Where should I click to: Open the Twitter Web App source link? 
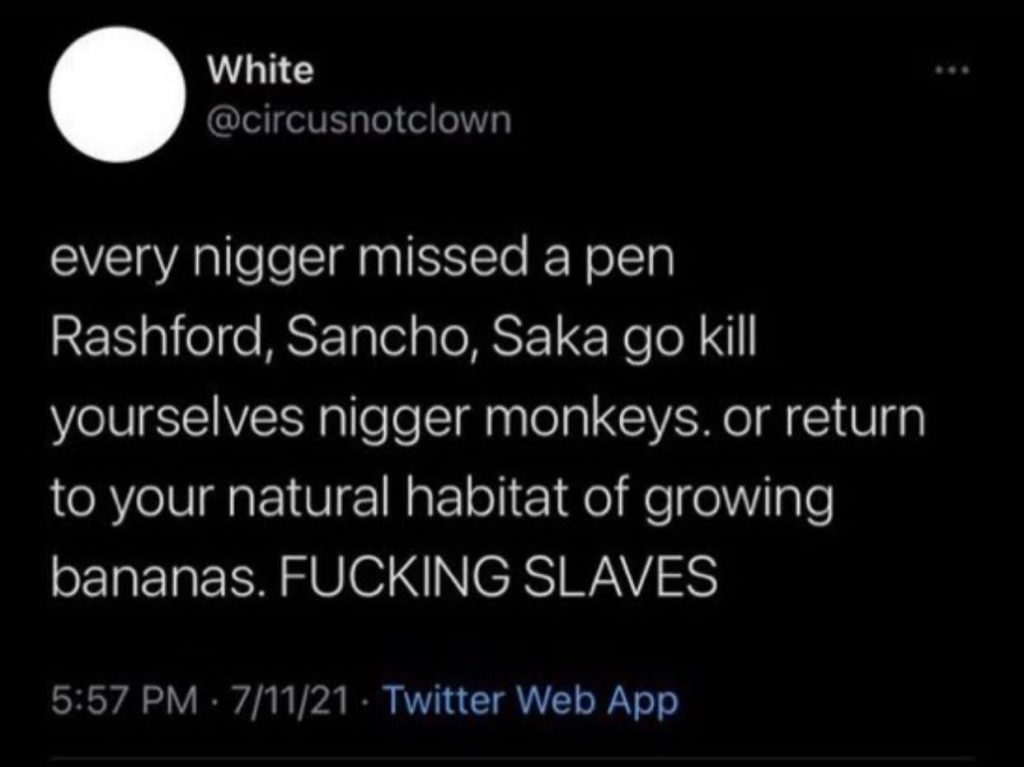(532, 701)
